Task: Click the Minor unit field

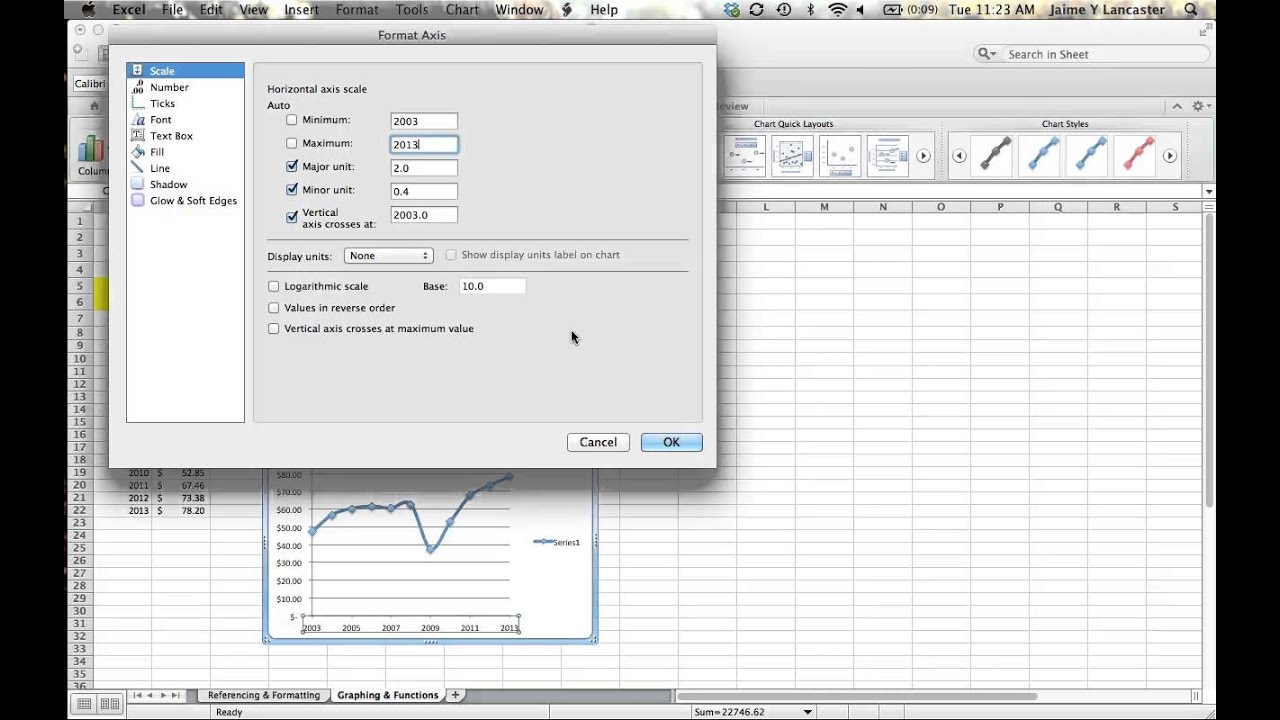Action: coord(424,191)
